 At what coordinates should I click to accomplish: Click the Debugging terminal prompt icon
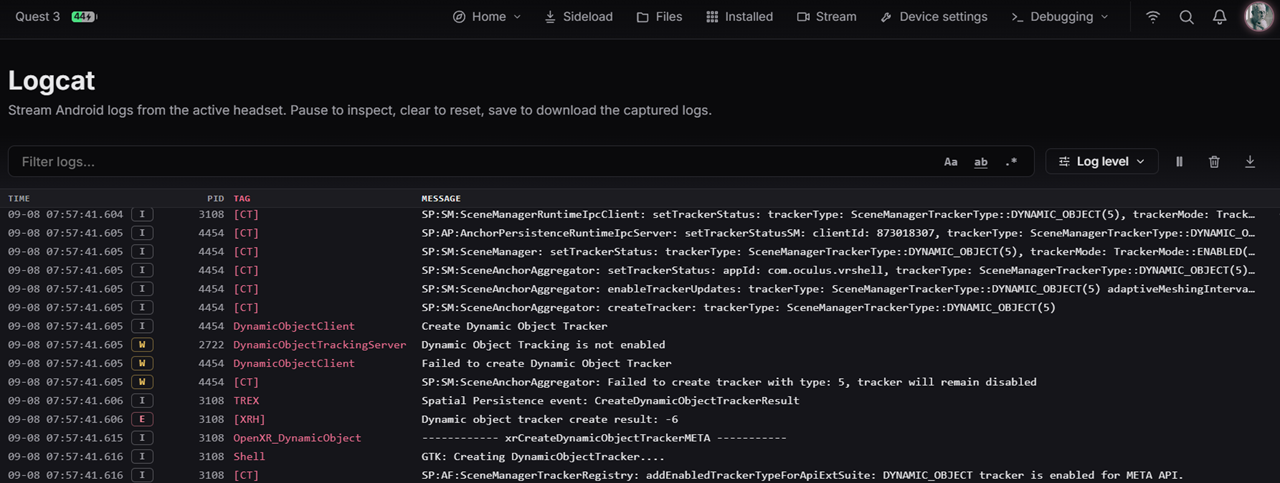pos(1017,17)
